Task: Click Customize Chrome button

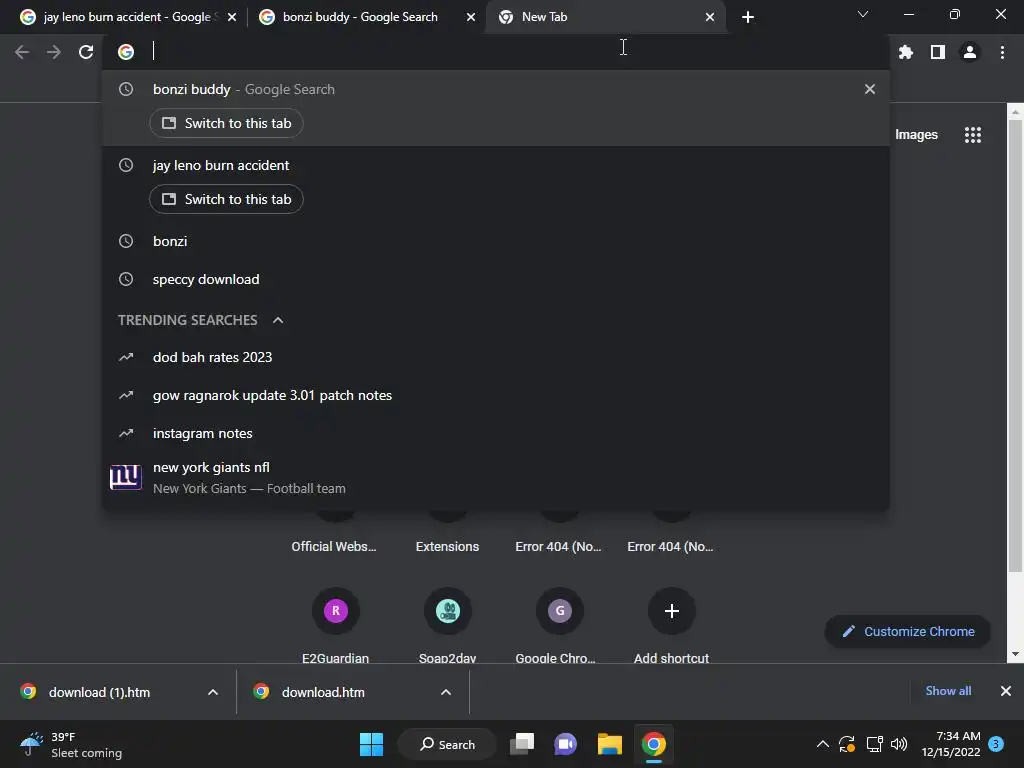Action: 908,632
